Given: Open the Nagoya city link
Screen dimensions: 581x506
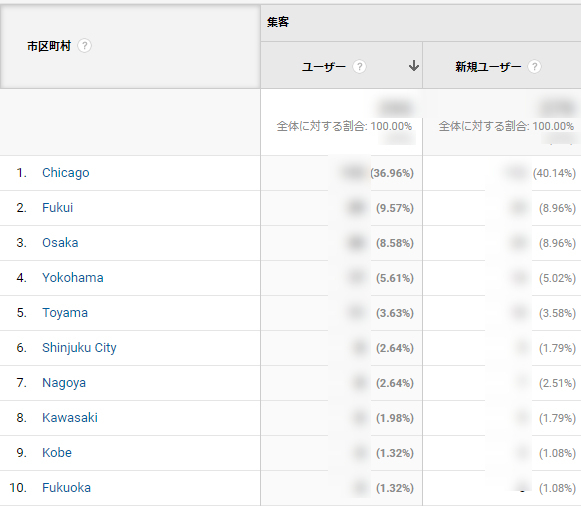Looking at the screenshot, I should 64,383.
